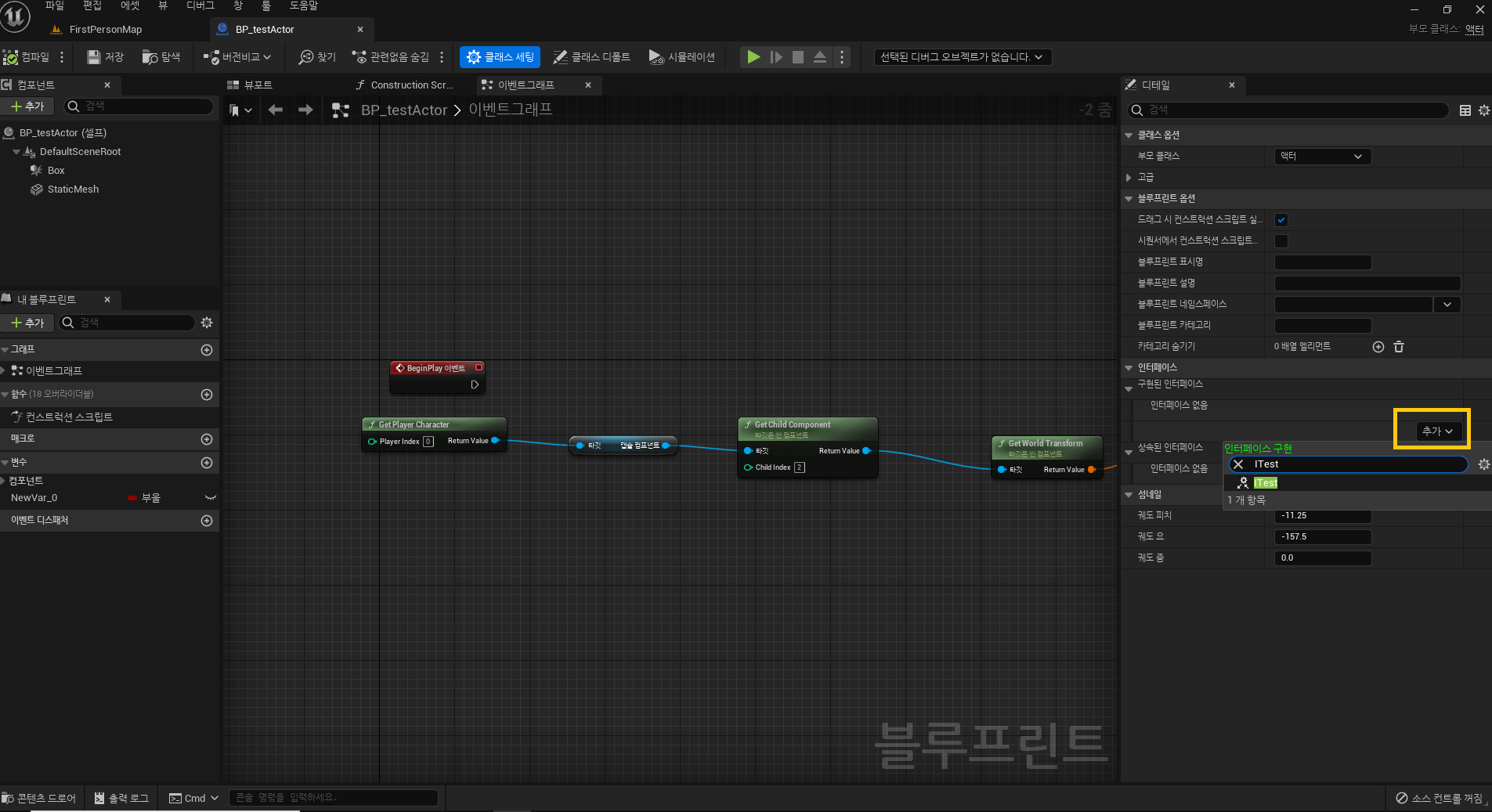
Task: Close the Event Graph tab
Action: point(588,85)
